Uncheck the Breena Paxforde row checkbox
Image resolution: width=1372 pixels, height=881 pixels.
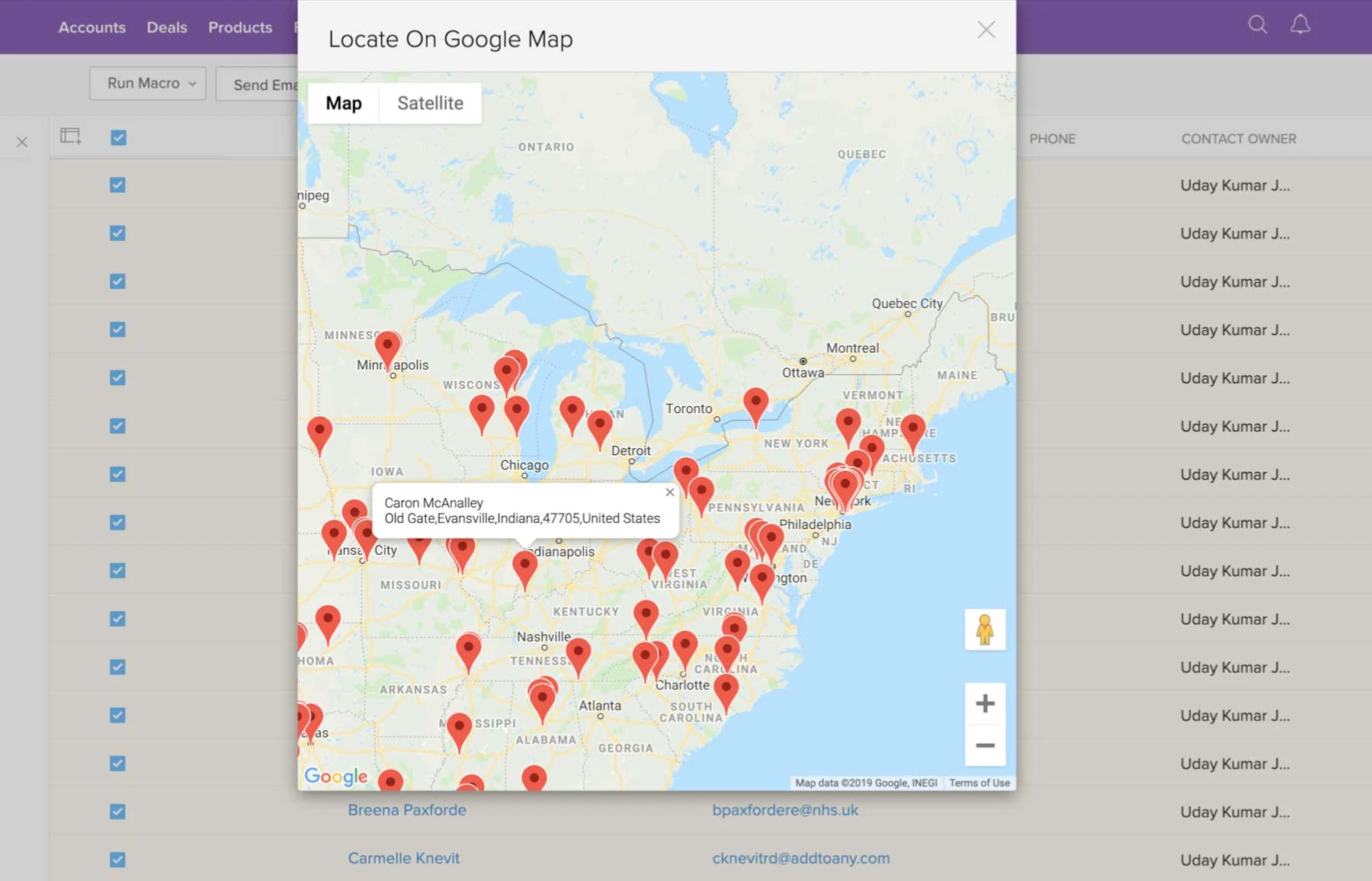(117, 811)
